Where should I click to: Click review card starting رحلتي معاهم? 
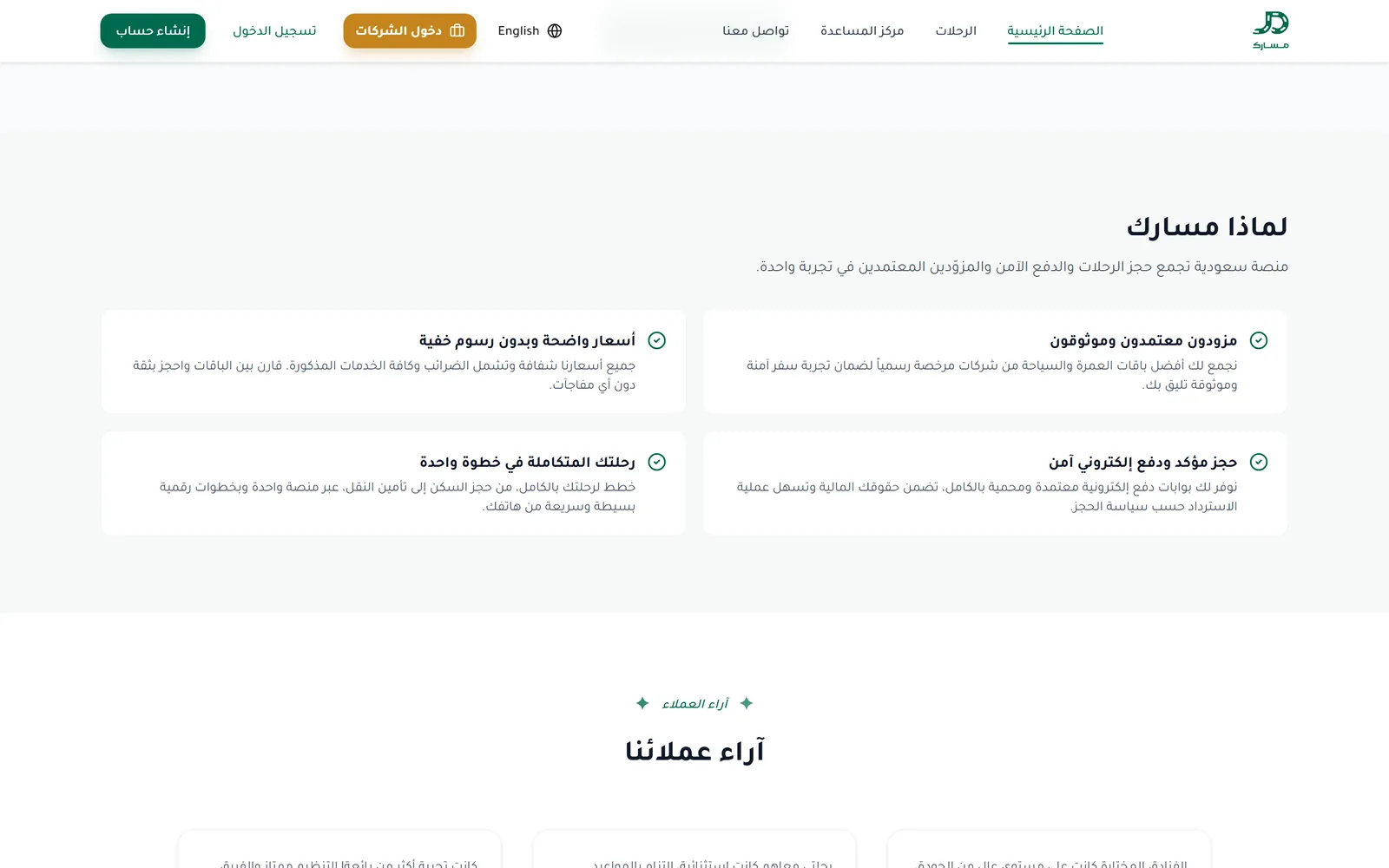click(x=694, y=849)
